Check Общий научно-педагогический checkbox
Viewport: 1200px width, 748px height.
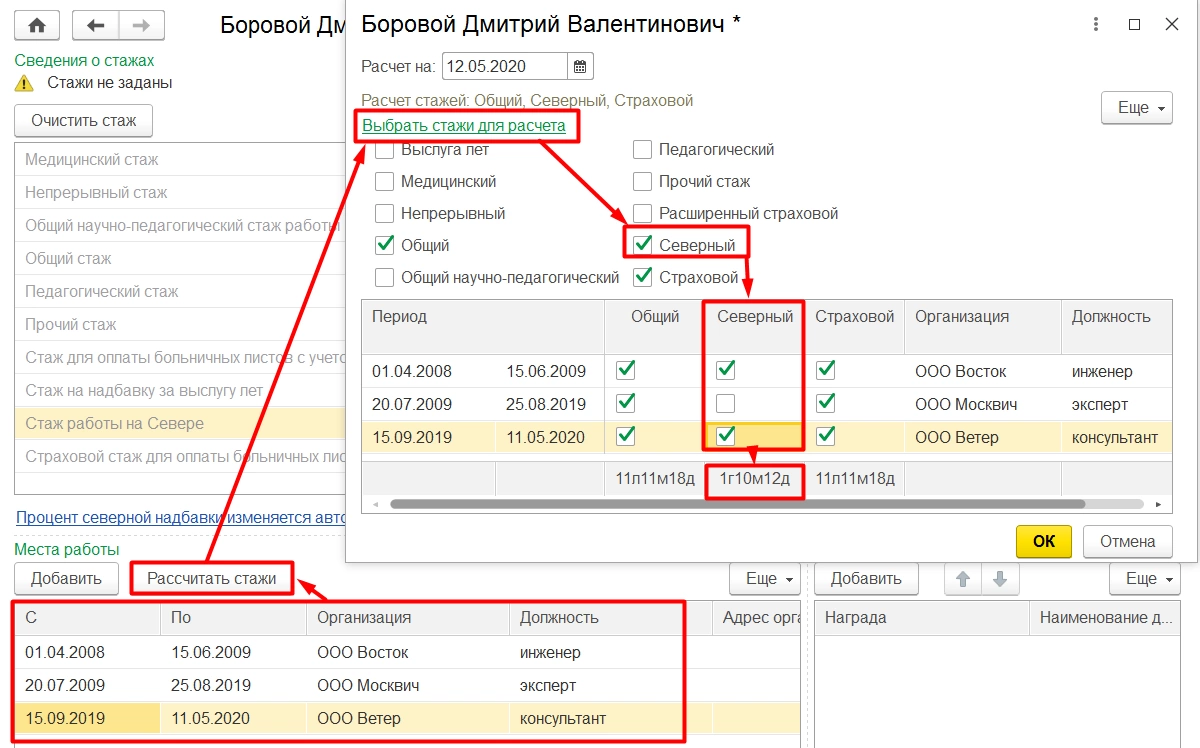(384, 277)
